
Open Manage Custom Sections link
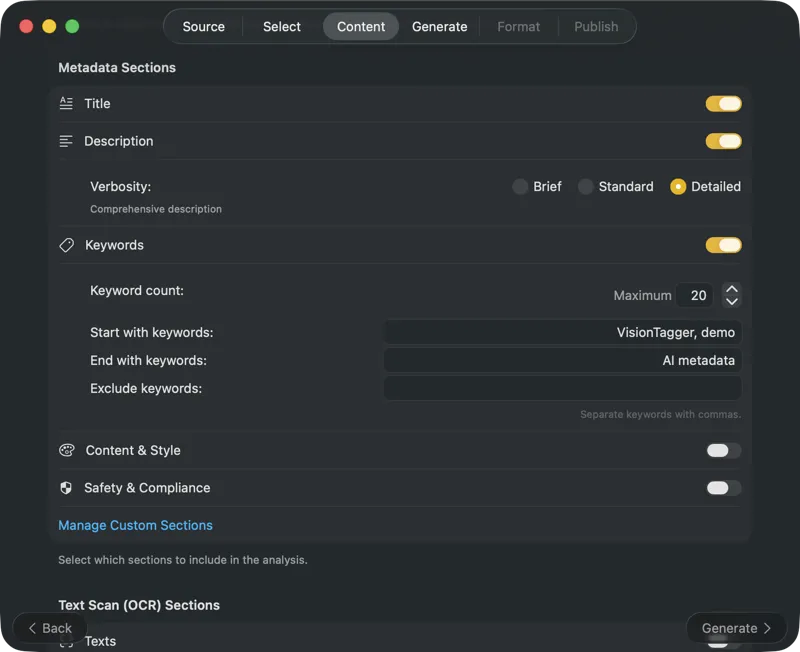(135, 525)
